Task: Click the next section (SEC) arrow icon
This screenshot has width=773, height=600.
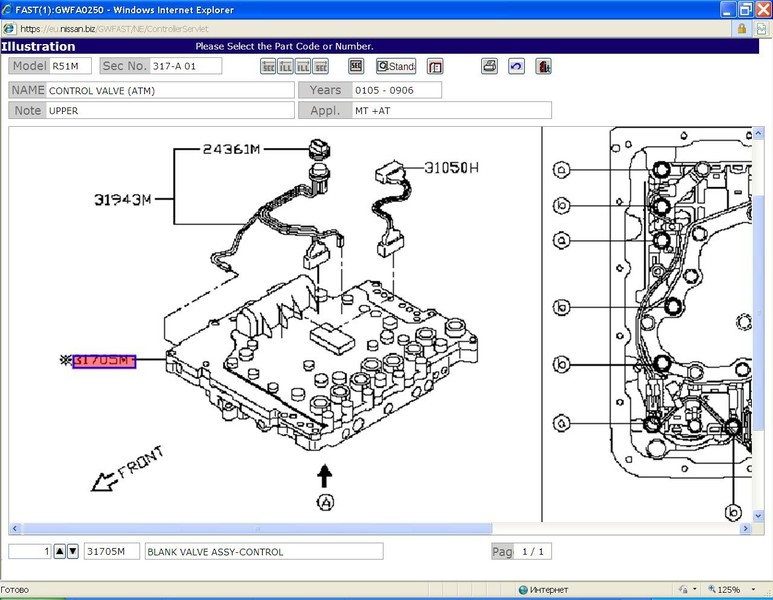Action: click(x=320, y=67)
